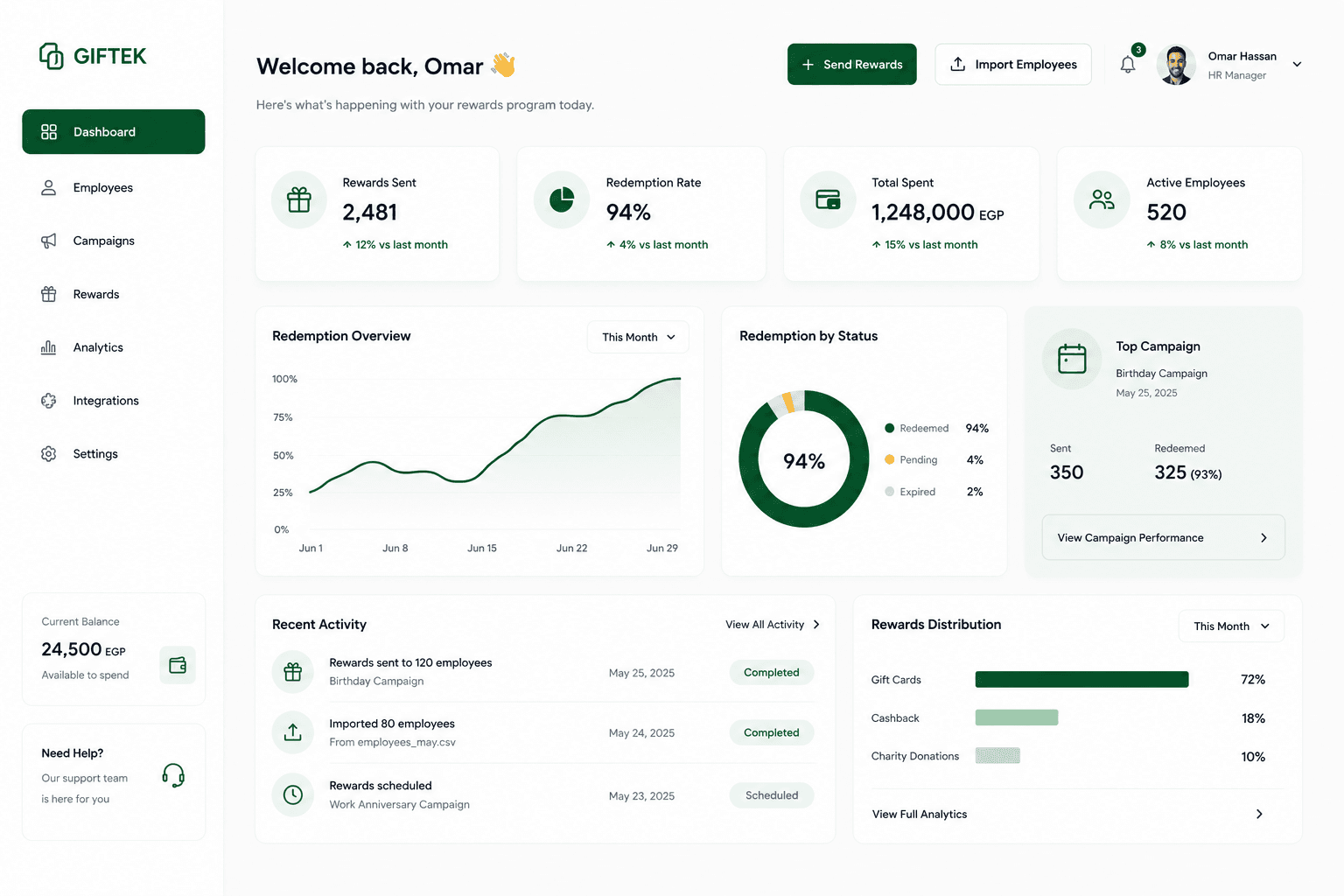
Task: Navigate to Rewards page
Action: coord(114,294)
